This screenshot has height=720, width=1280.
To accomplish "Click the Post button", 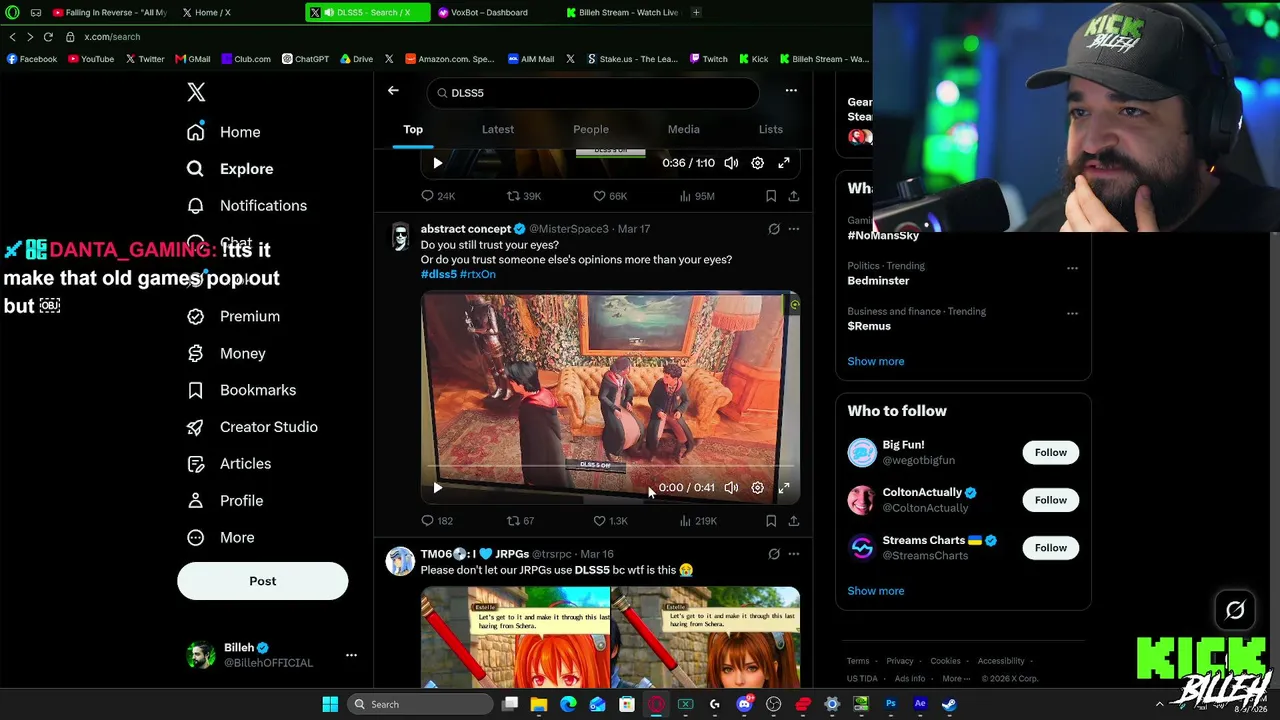I will [263, 581].
